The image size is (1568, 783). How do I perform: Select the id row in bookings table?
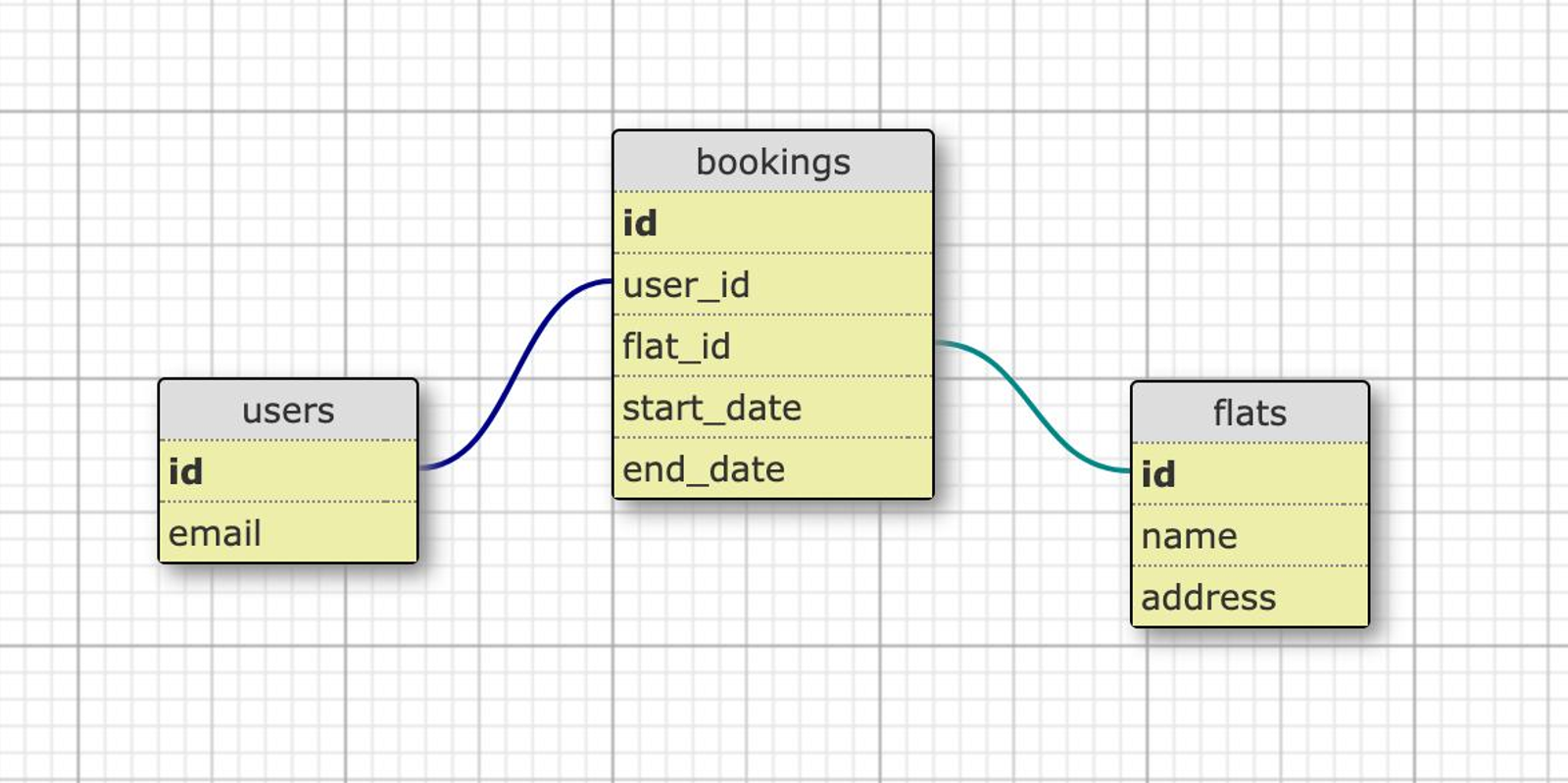click(x=773, y=222)
